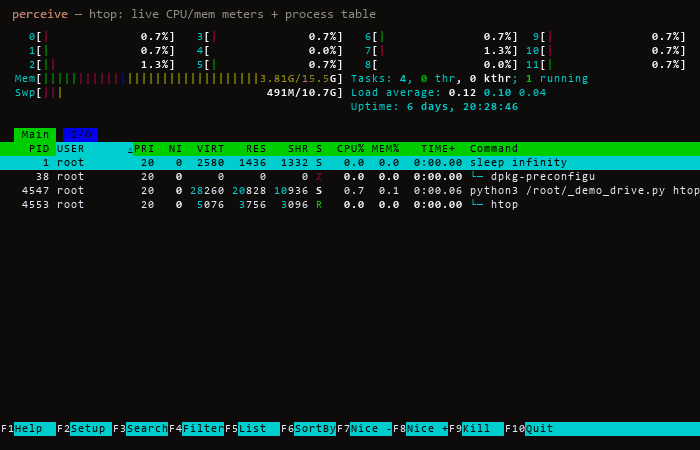
Task: Switch to the Main tab
Action: point(35,134)
